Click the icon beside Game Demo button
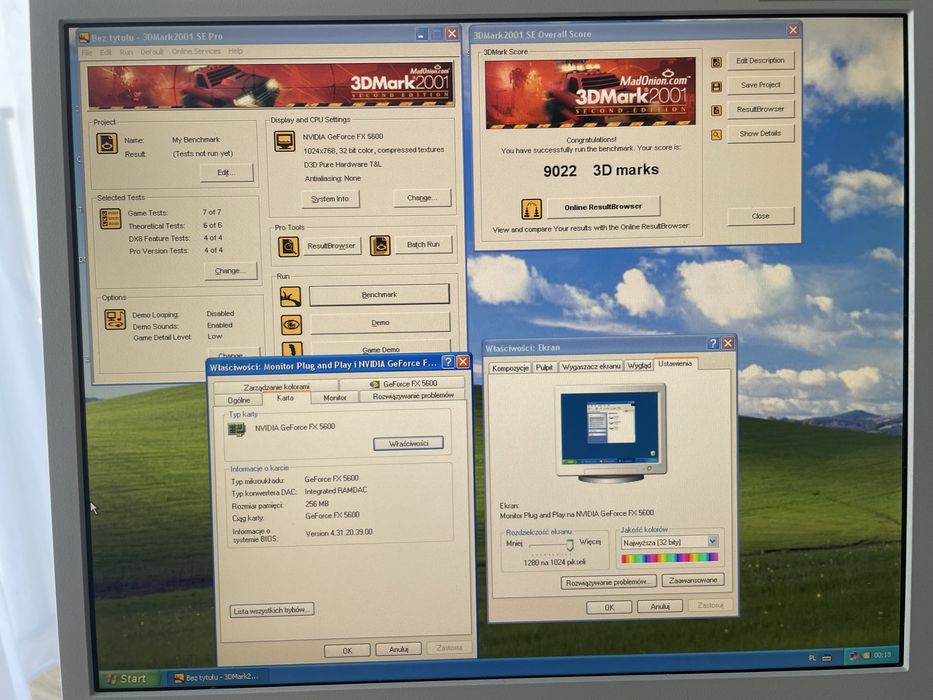Viewport: 933px width, 700px height. [292, 349]
